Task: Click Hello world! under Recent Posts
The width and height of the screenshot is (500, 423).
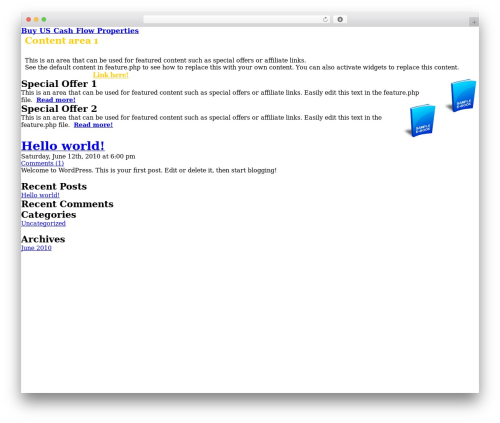Action: pos(40,195)
